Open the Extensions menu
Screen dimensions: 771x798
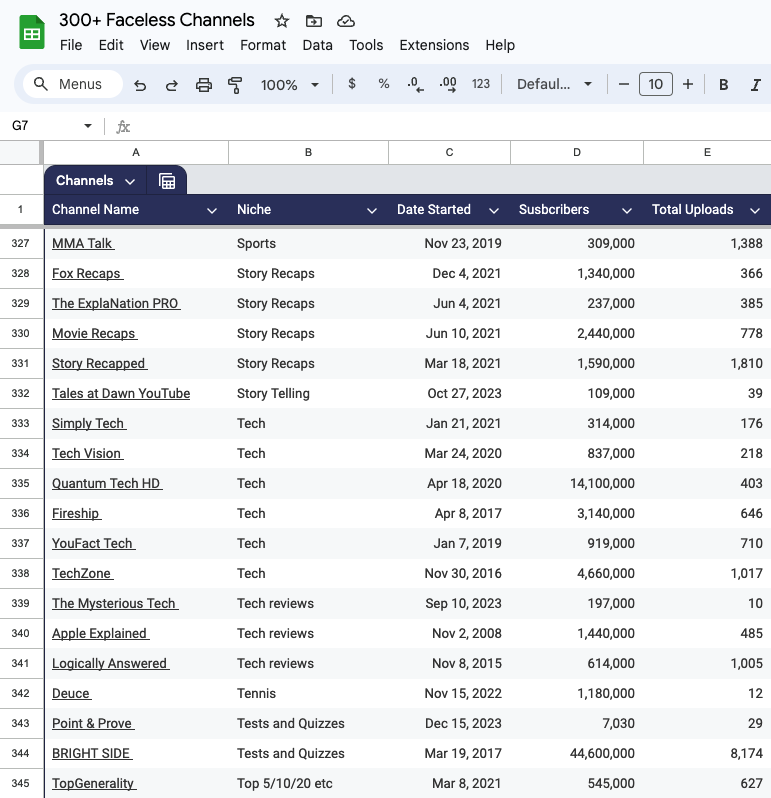point(434,45)
